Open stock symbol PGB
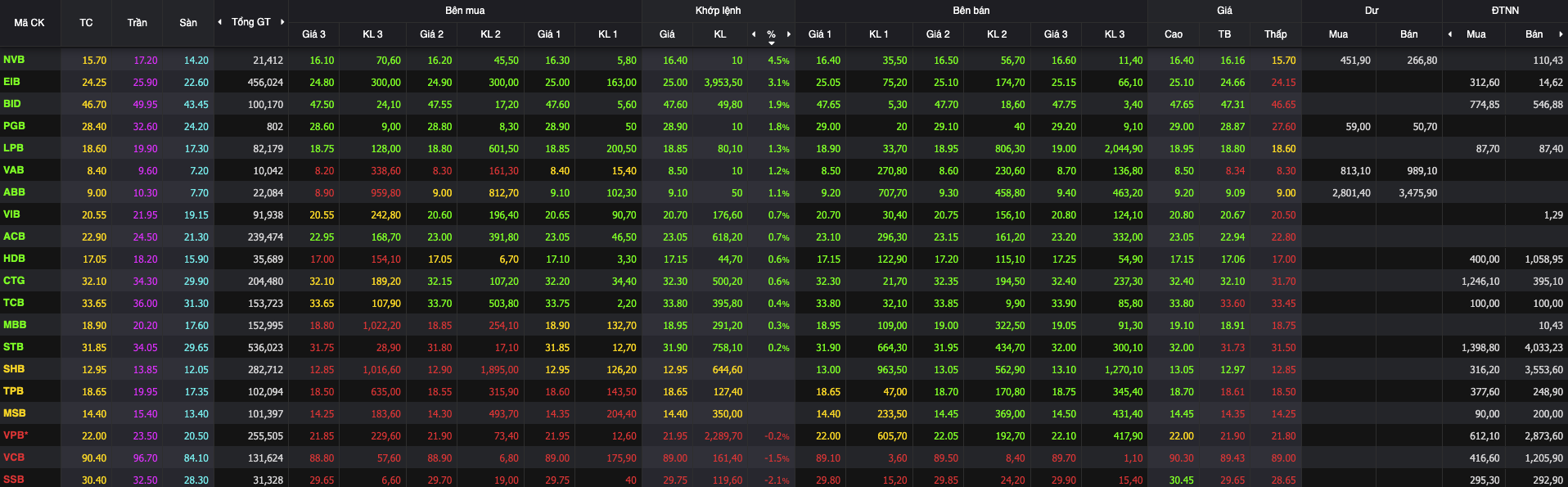The height and width of the screenshot is (487, 1568). coord(14,126)
